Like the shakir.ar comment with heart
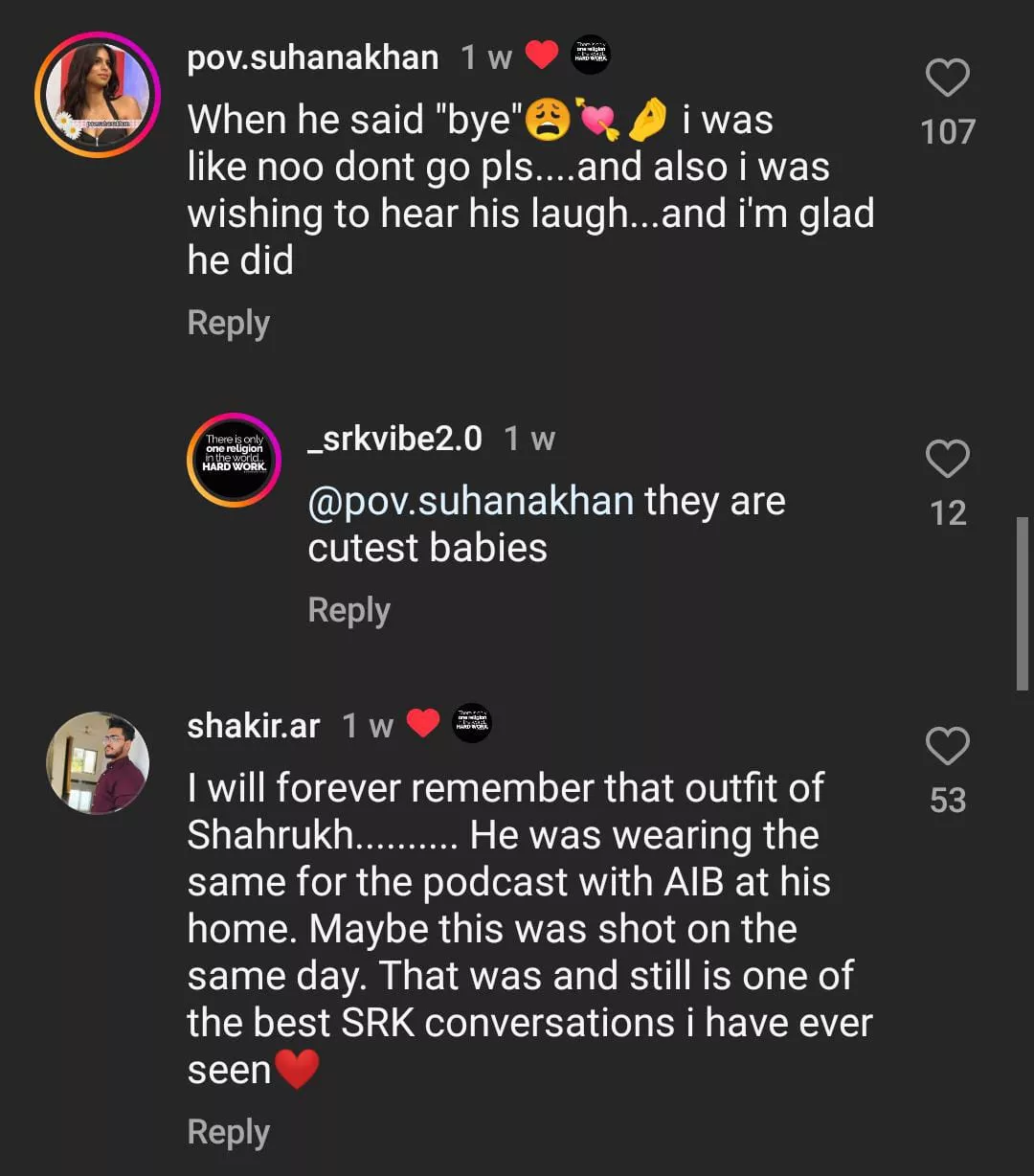This screenshot has width=1034, height=1176. 948,746
